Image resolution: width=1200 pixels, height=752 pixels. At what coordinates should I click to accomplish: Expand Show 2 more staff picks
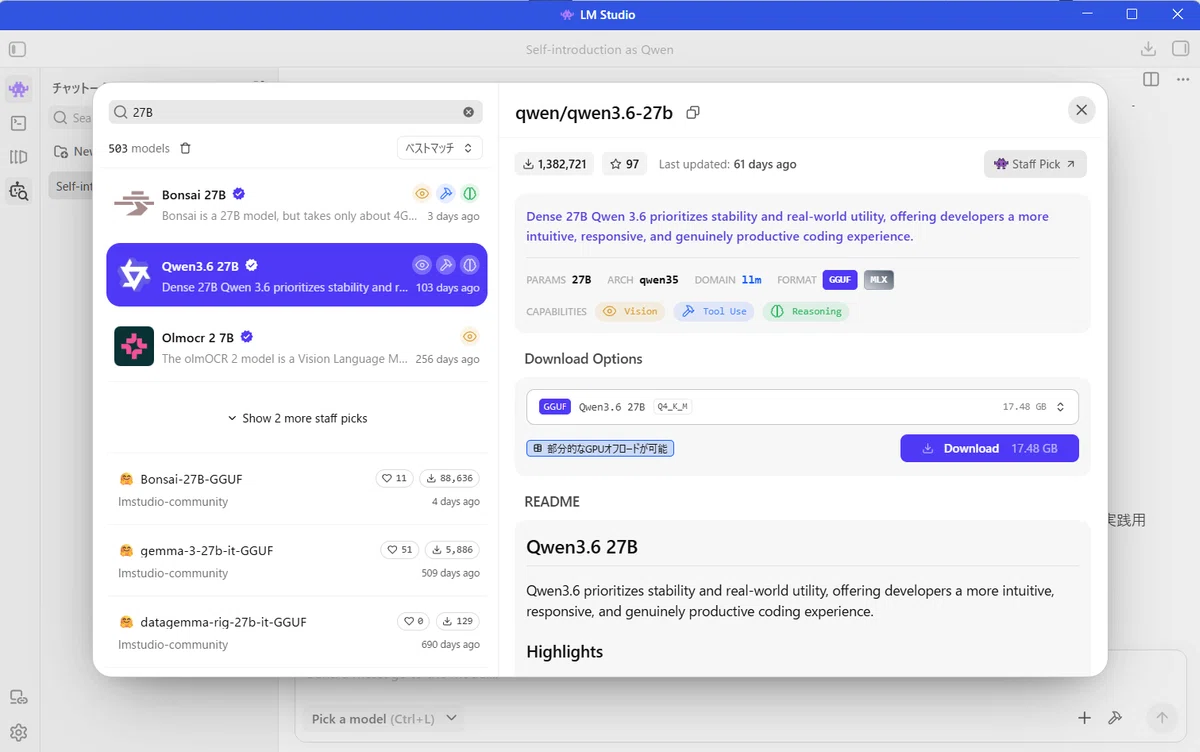pos(297,418)
